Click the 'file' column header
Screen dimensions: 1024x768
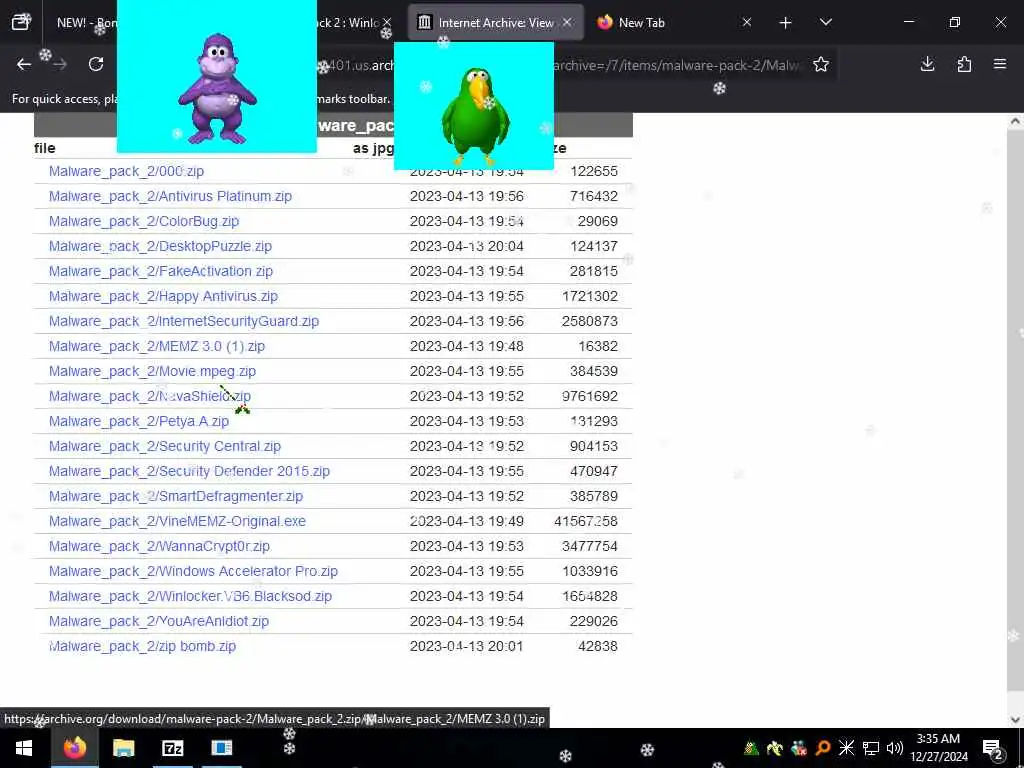point(44,148)
